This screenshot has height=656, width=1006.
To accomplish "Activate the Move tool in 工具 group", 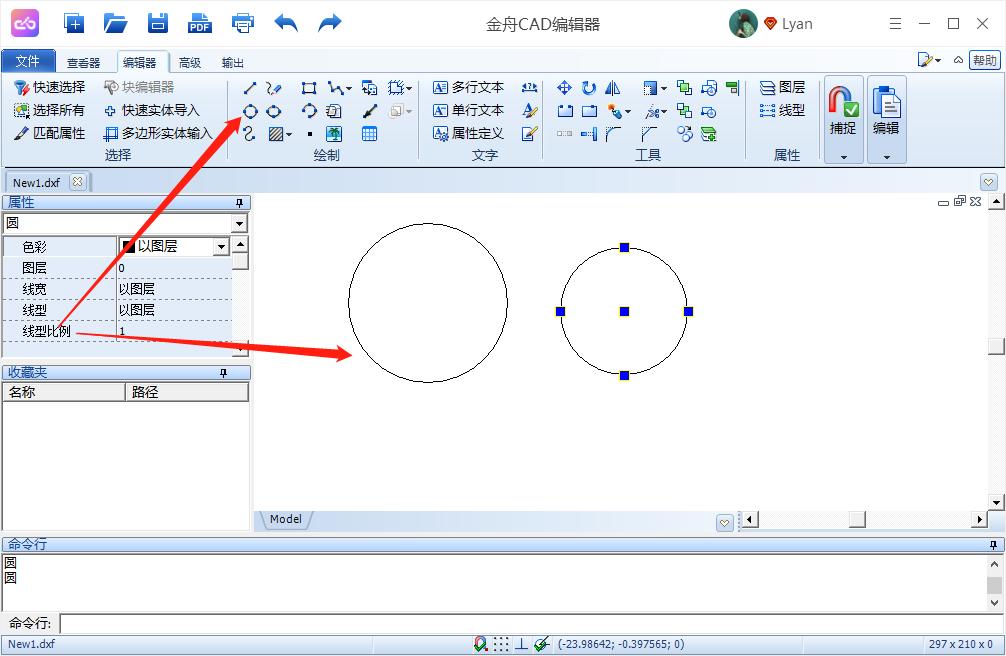I will coord(565,88).
